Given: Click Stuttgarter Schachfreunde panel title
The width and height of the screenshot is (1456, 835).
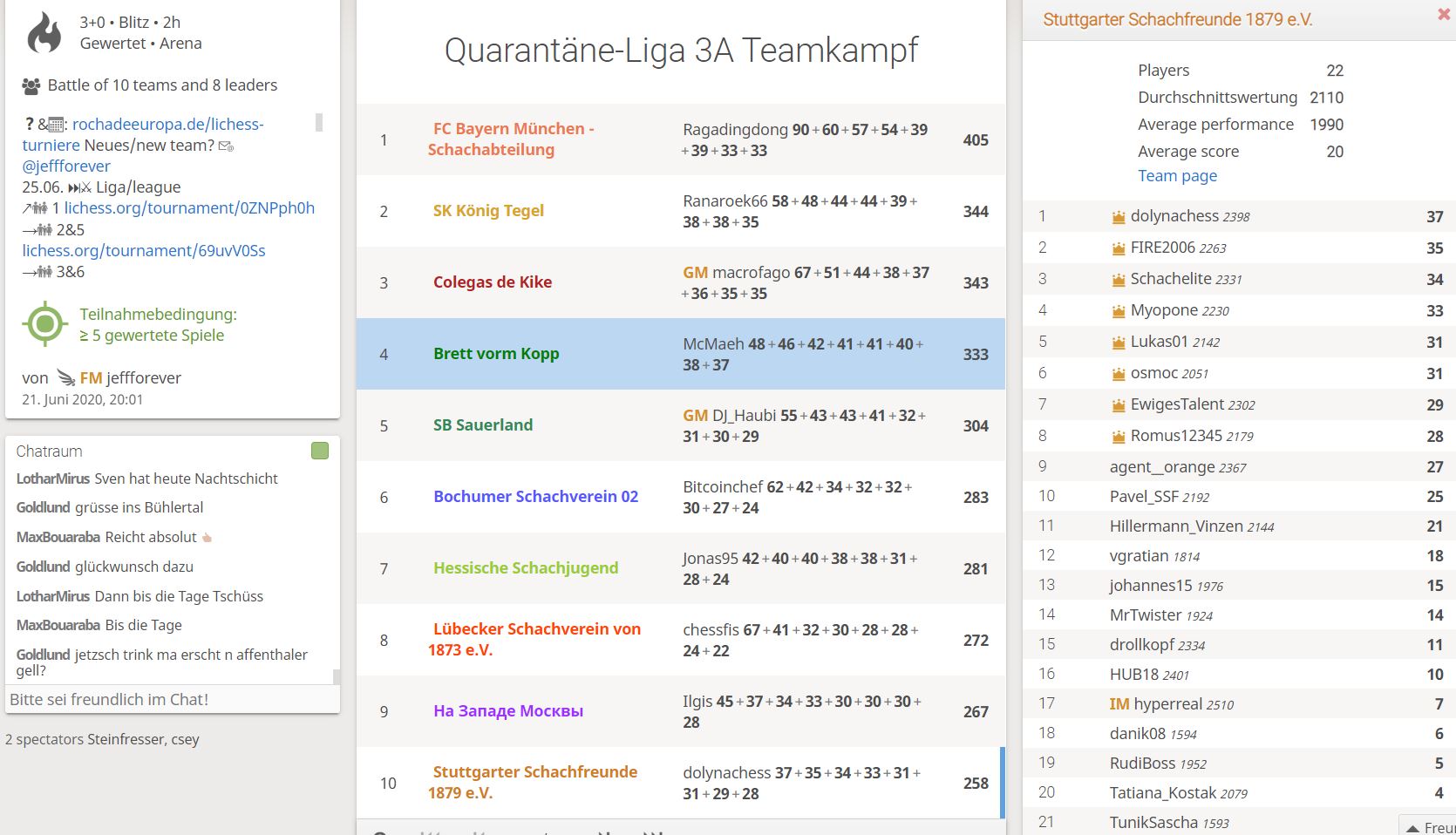Looking at the screenshot, I should (x=1178, y=19).
